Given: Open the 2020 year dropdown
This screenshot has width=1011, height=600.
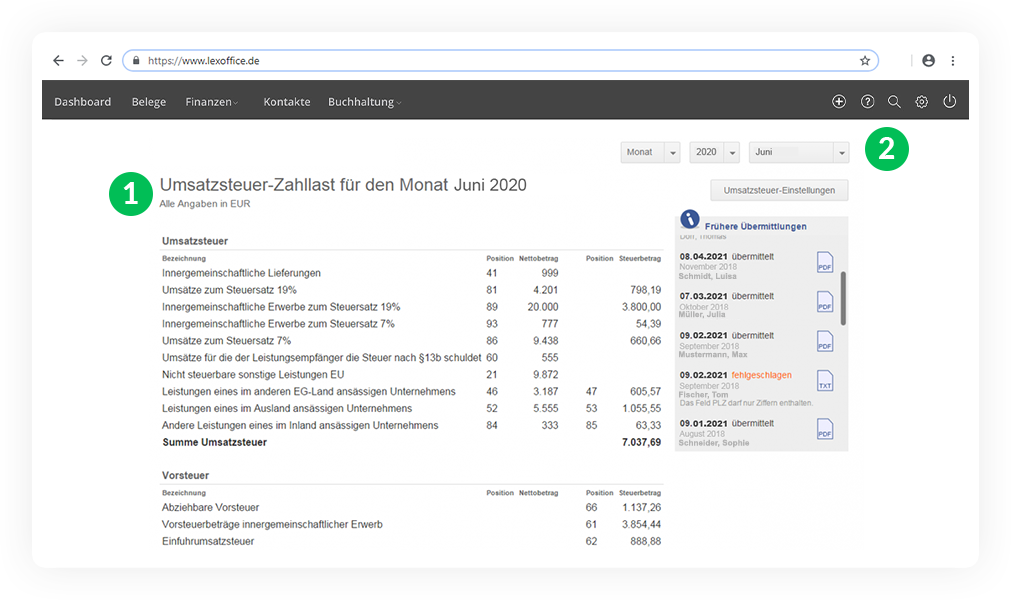Looking at the screenshot, I should (714, 152).
